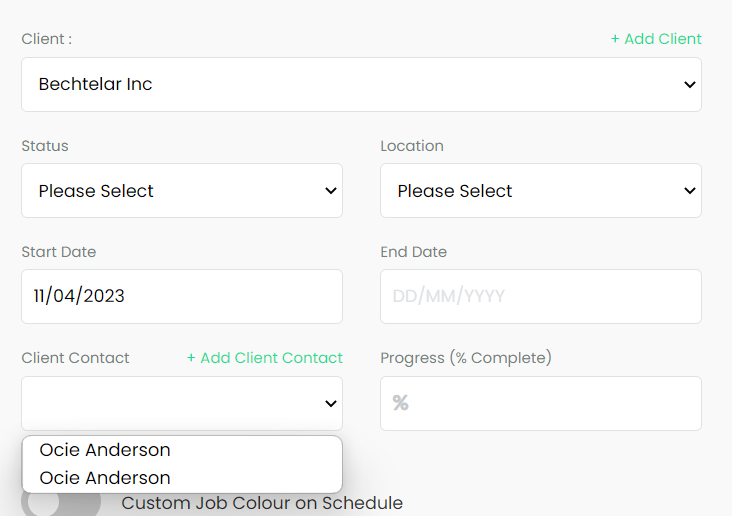Click the chevron arrow in Location dropdown
The height and width of the screenshot is (516, 732).
690,191
